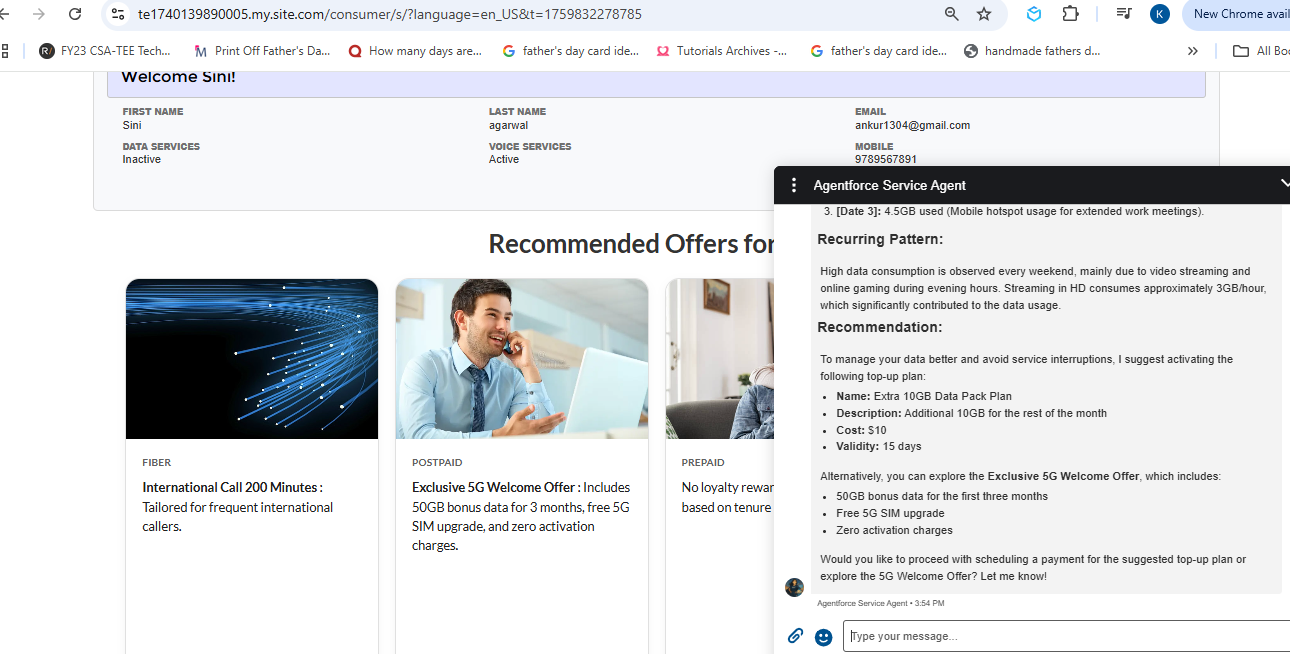Select the International Call 200 Minutes fiber image
Image resolution: width=1290 pixels, height=654 pixels.
point(252,359)
